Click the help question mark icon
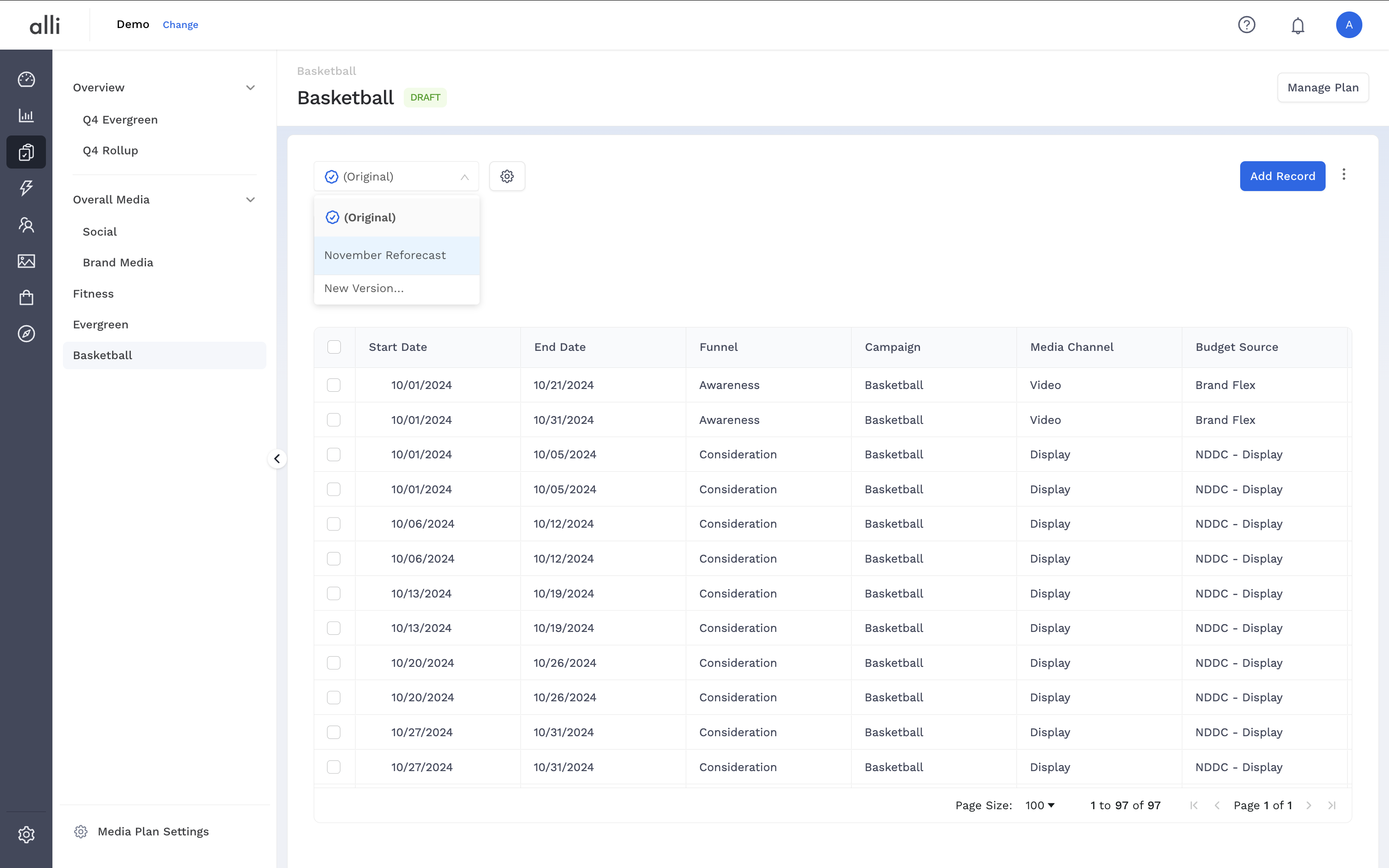This screenshot has height=868, width=1389. tap(1246, 25)
